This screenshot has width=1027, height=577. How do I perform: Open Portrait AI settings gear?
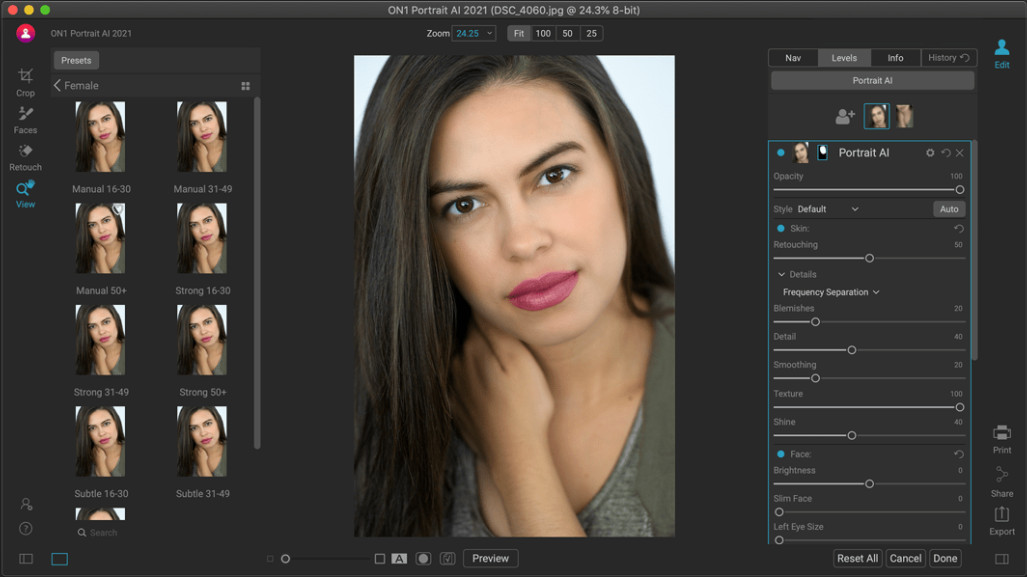[930, 153]
